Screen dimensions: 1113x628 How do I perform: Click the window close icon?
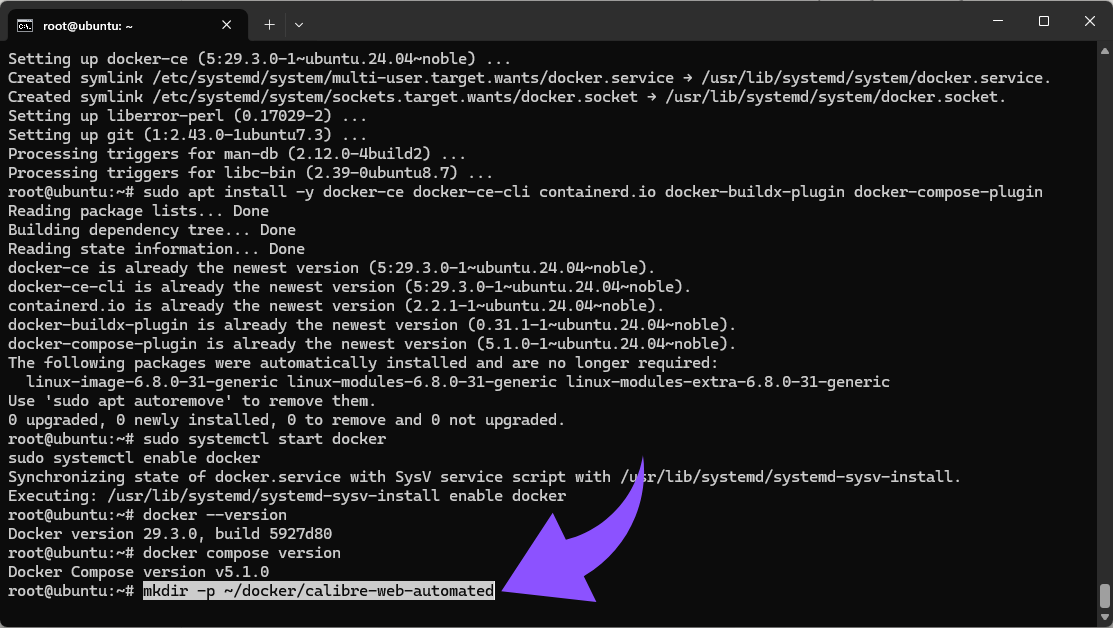pyautogui.click(x=1089, y=21)
